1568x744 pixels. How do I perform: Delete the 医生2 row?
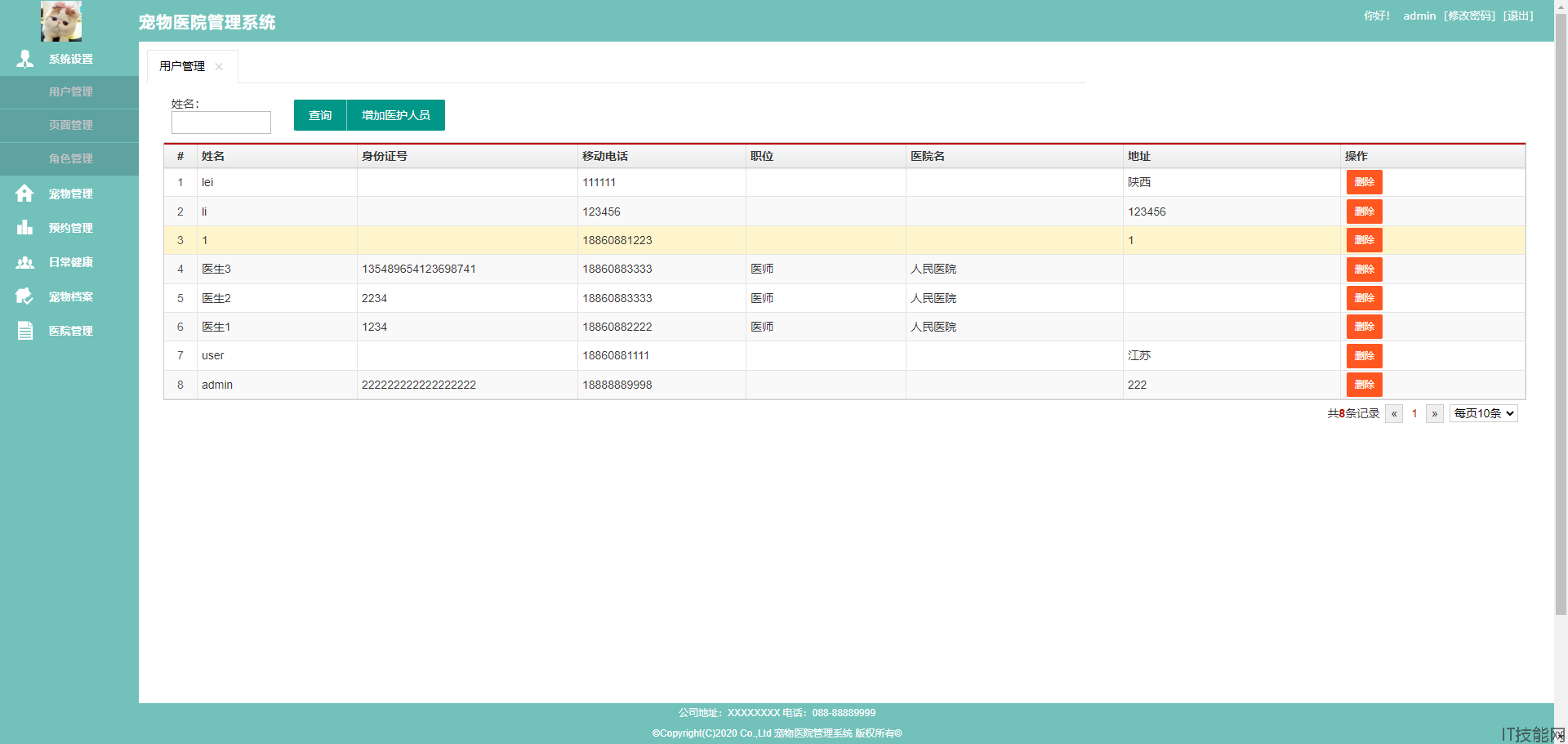click(x=1364, y=298)
